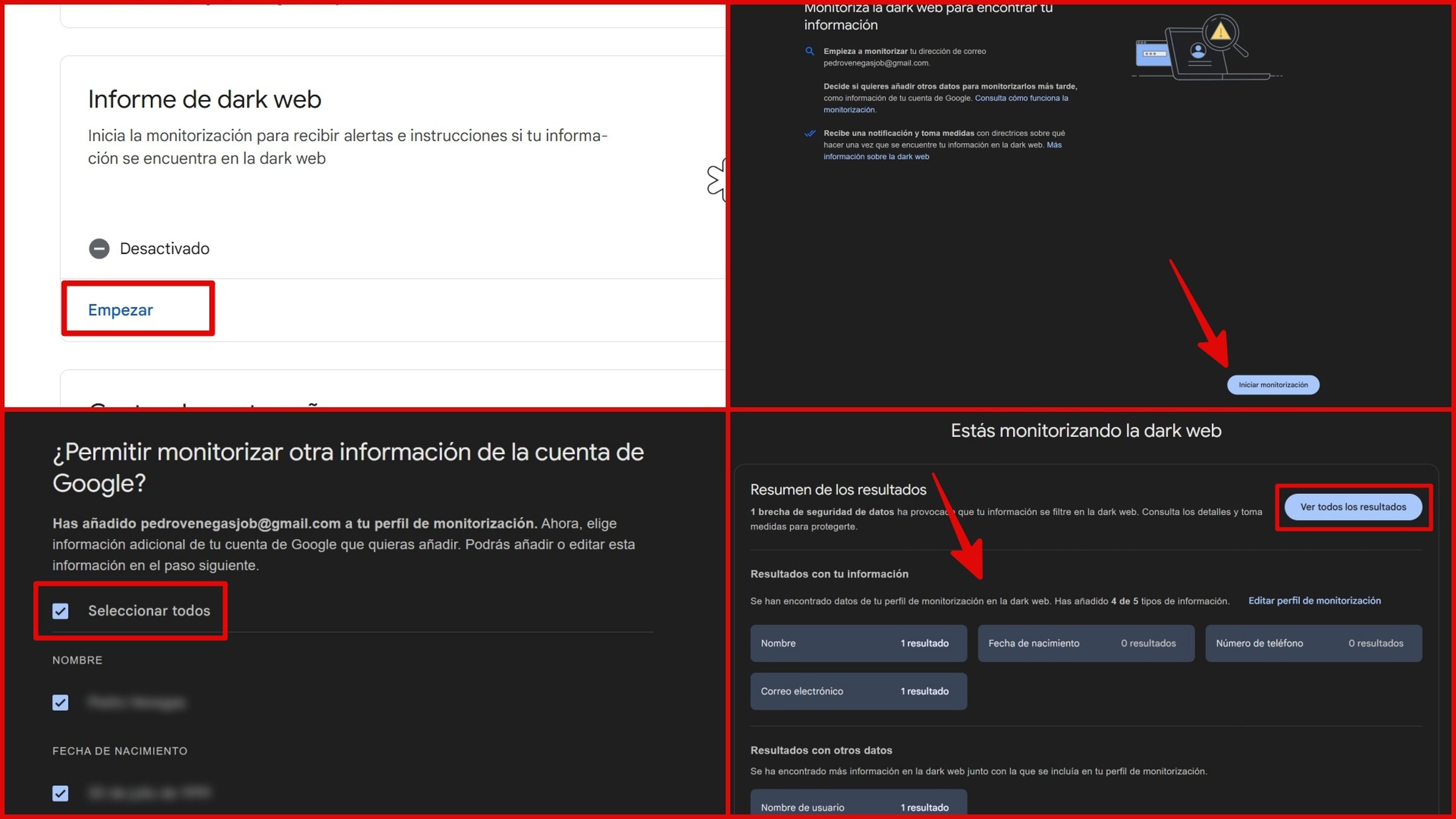Click the Informe de dark web heading
This screenshot has width=1456, height=819.
click(205, 99)
